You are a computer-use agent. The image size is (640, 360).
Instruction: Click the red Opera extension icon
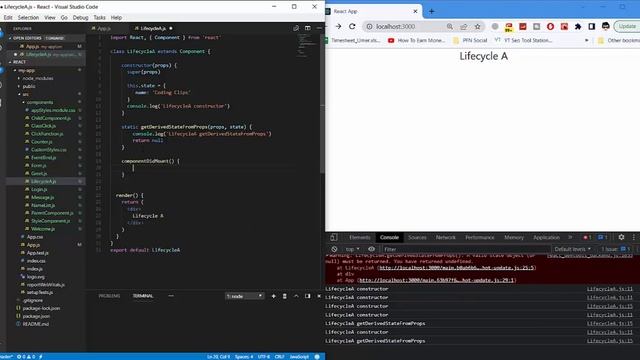(x=550, y=27)
